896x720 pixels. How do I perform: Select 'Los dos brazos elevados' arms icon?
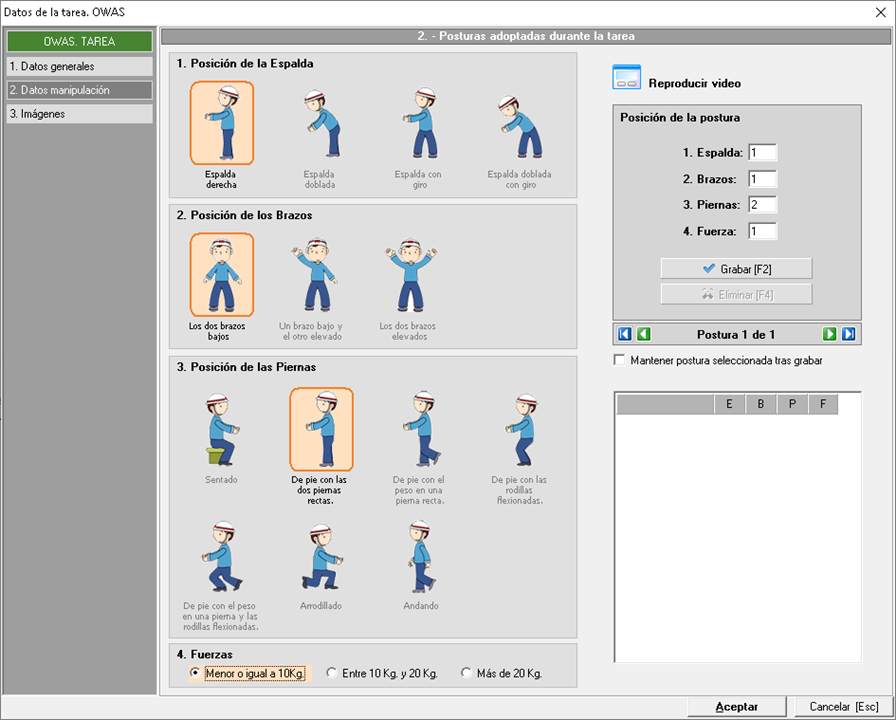406,275
